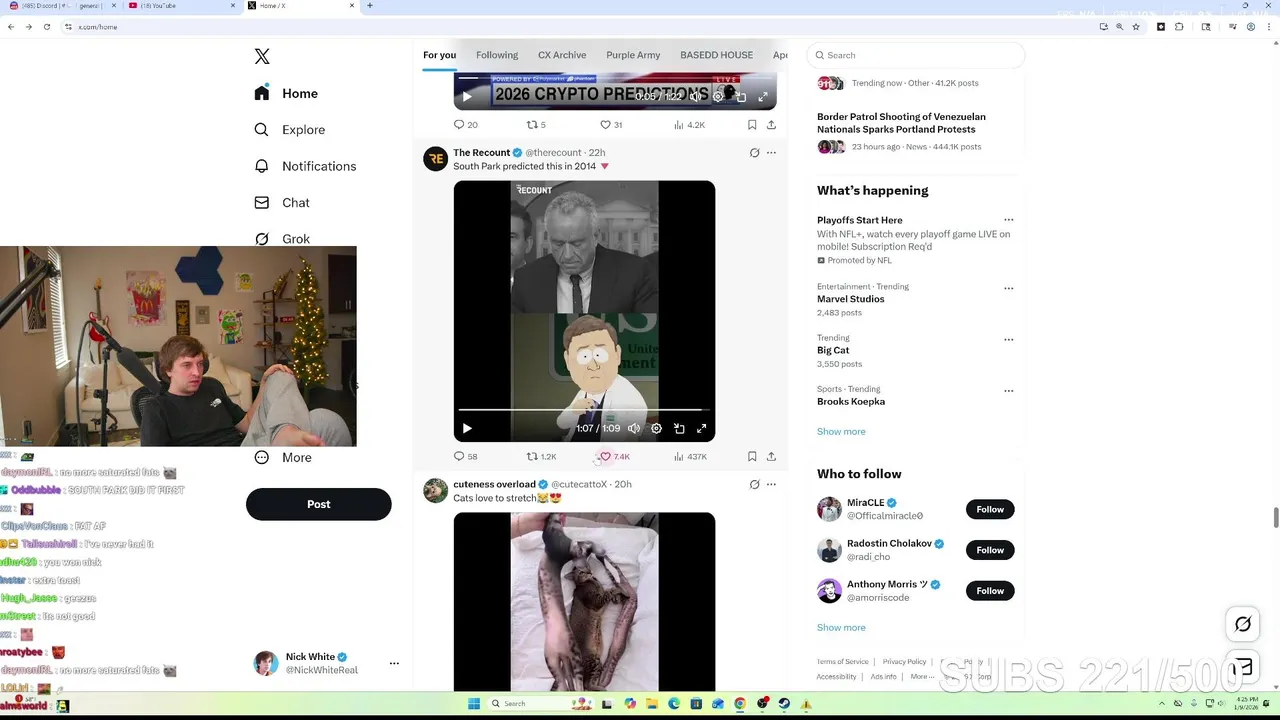Open options for Playoffs Start Here promotion
This screenshot has width=1280, height=720.
(x=1008, y=220)
